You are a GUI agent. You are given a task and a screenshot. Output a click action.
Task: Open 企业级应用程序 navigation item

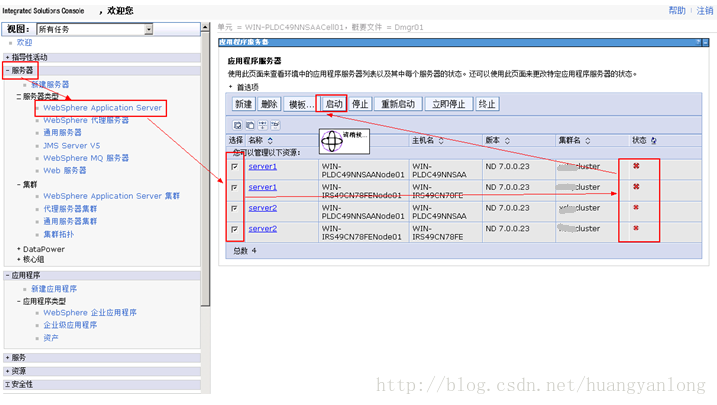pyautogui.click(x=70, y=325)
